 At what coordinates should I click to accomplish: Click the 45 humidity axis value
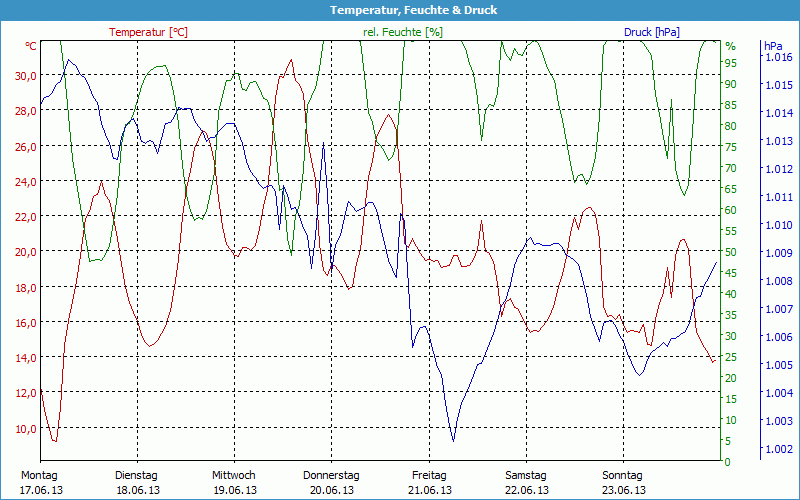731,273
